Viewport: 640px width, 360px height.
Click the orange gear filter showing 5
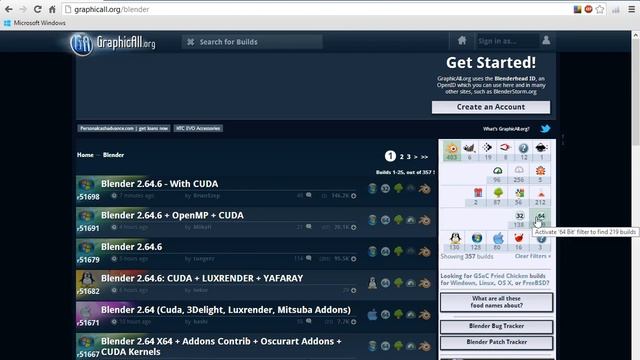(x=540, y=173)
